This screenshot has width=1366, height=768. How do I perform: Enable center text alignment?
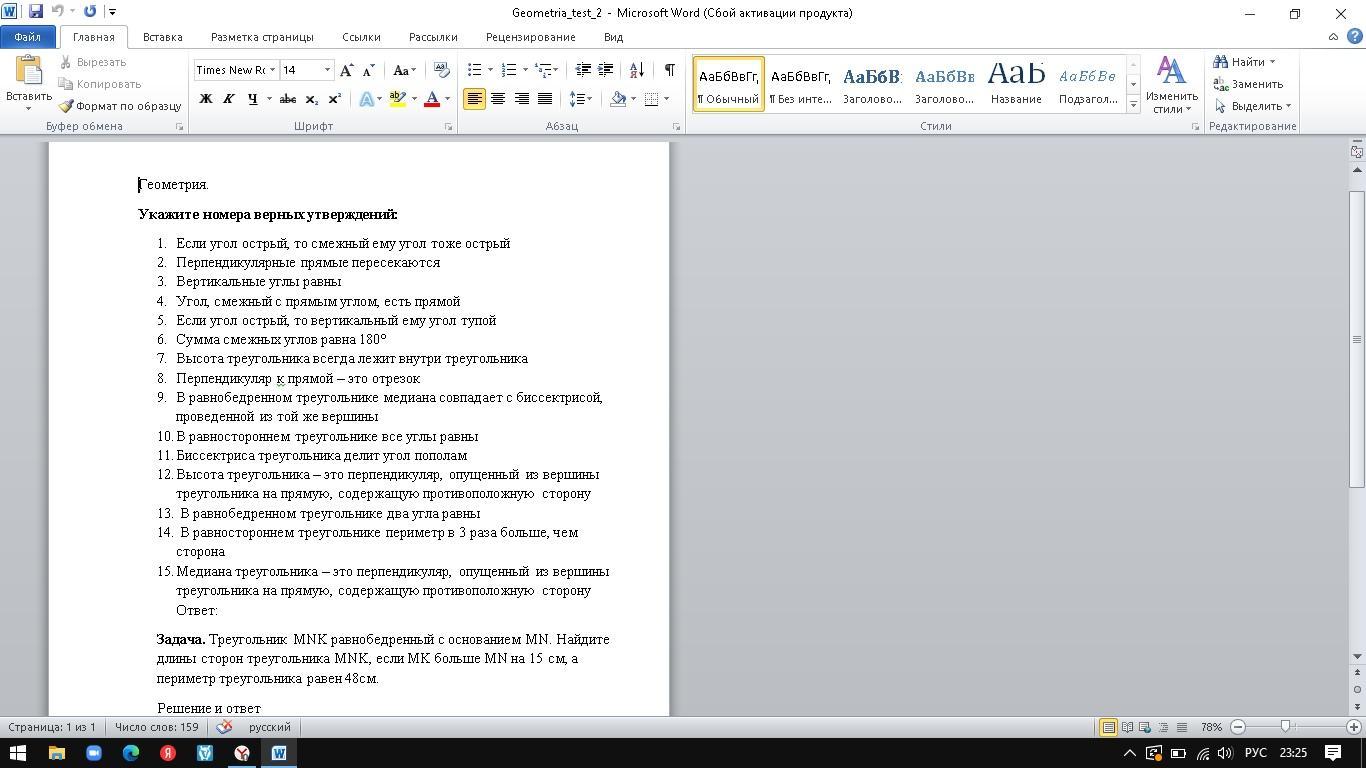pos(498,99)
